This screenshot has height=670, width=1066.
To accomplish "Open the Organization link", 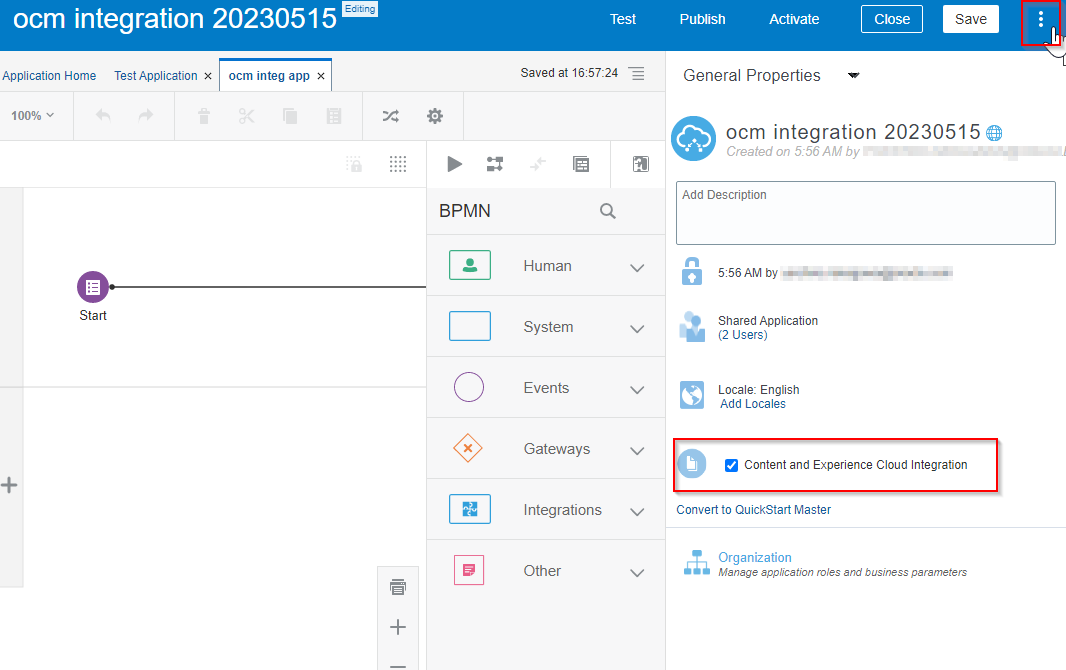I will [x=755, y=557].
